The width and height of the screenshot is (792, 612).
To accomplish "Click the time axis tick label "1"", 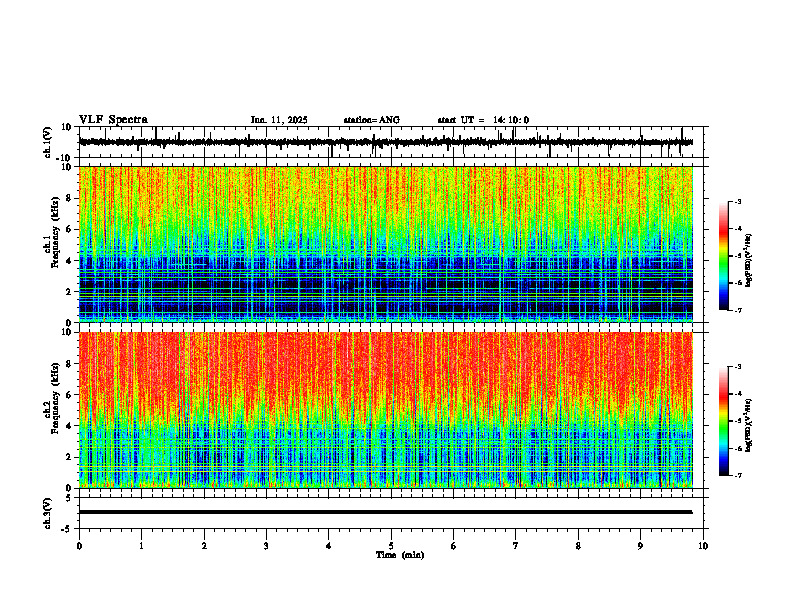I will point(141,546).
